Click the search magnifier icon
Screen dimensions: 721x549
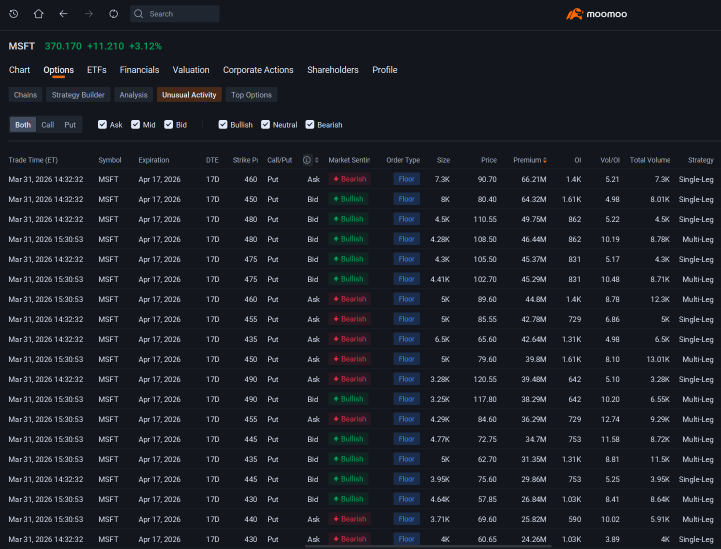click(138, 14)
